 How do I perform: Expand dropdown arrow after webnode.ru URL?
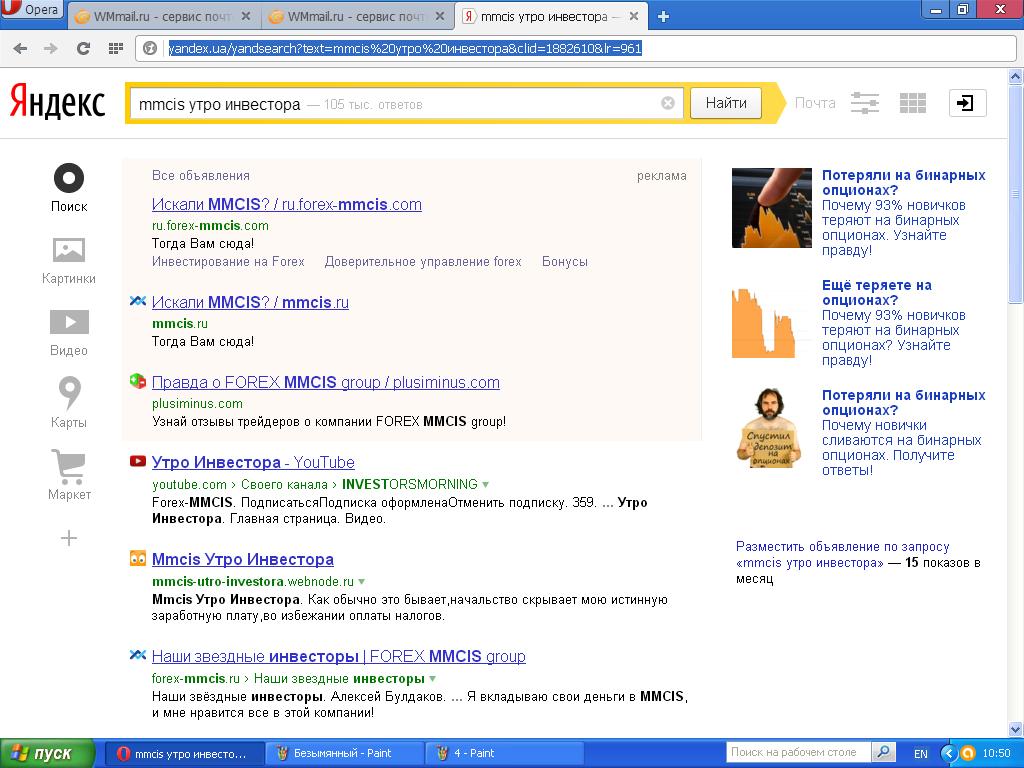(362, 582)
